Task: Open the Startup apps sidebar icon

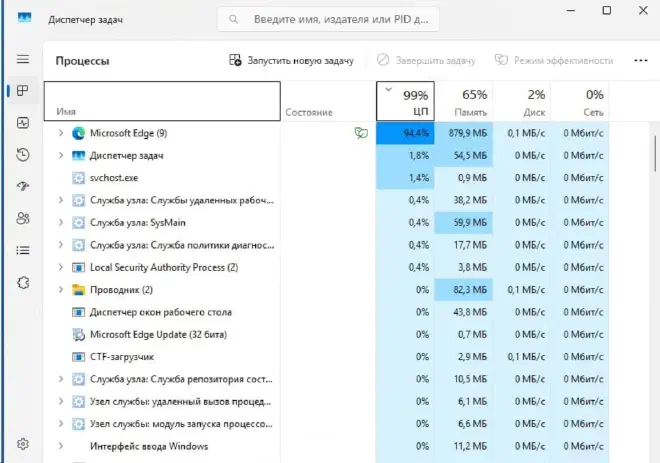Action: (23, 186)
